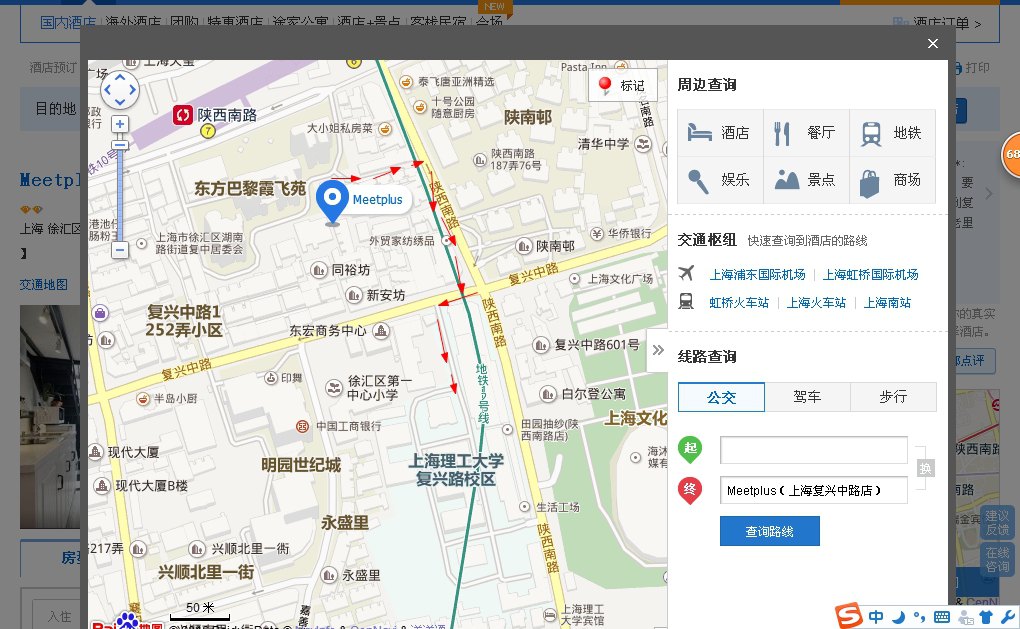Viewport: 1020px width, 629px height.
Task: Search nearby 娱乐 entertainment
Action: pos(720,180)
